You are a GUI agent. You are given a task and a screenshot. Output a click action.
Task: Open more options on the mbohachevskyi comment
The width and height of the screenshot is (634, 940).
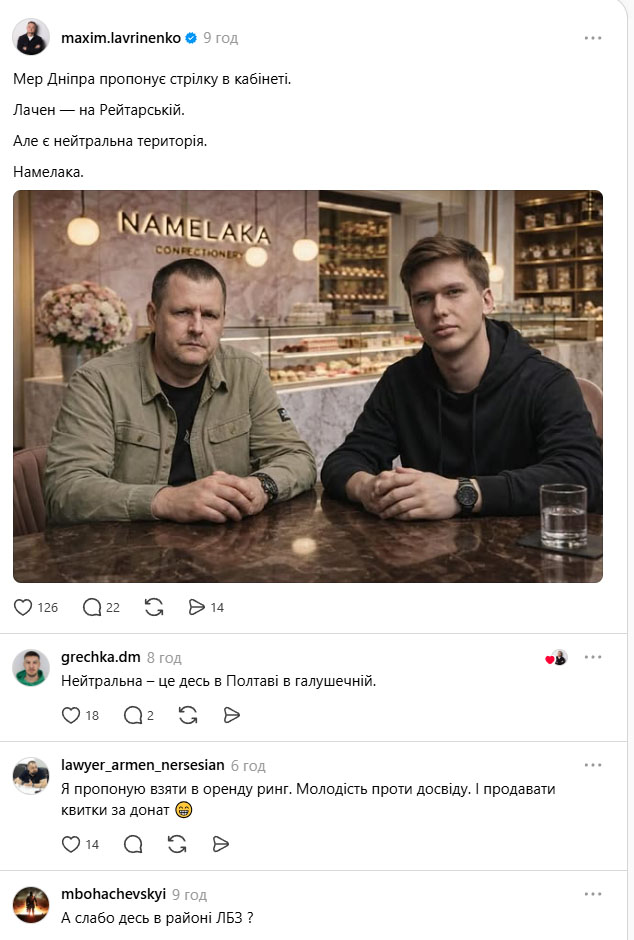[593, 894]
